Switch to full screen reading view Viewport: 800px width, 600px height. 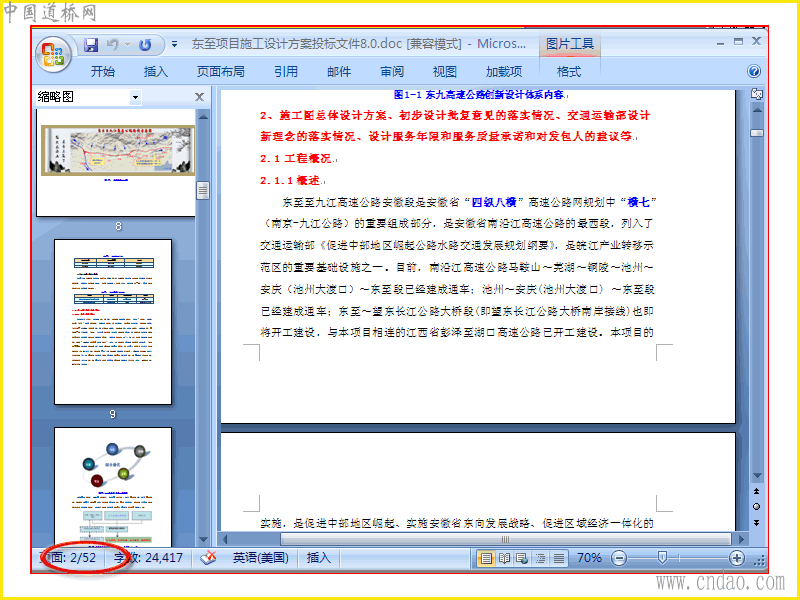[x=504, y=558]
